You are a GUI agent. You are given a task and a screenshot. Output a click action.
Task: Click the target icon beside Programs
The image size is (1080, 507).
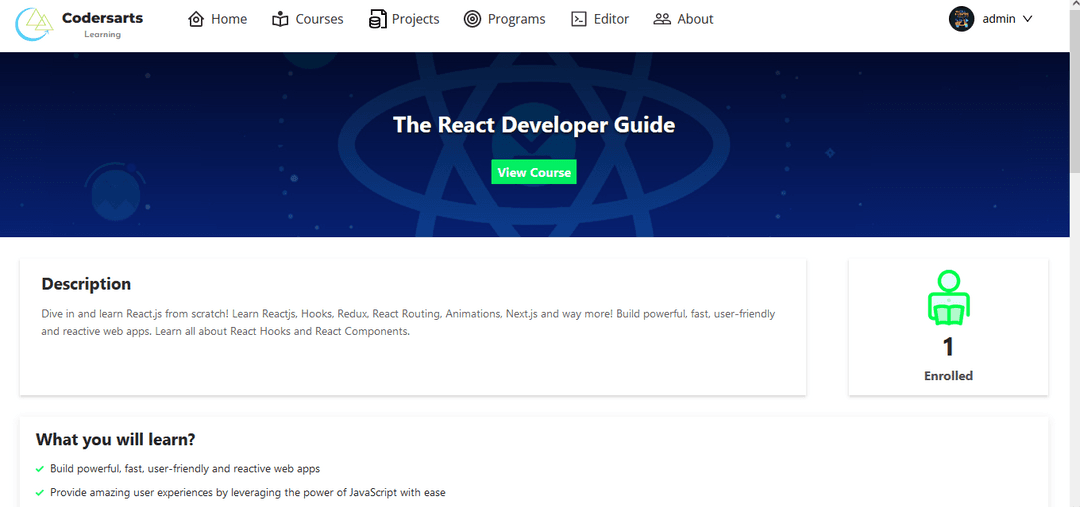[473, 19]
